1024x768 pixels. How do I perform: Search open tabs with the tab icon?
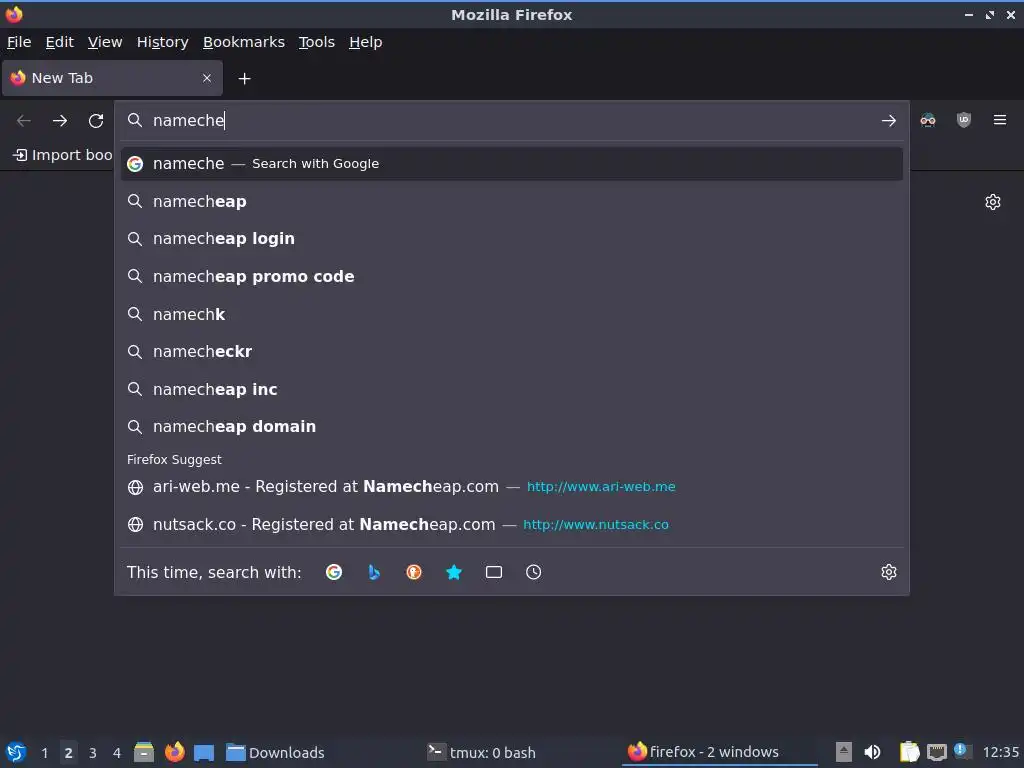click(494, 572)
